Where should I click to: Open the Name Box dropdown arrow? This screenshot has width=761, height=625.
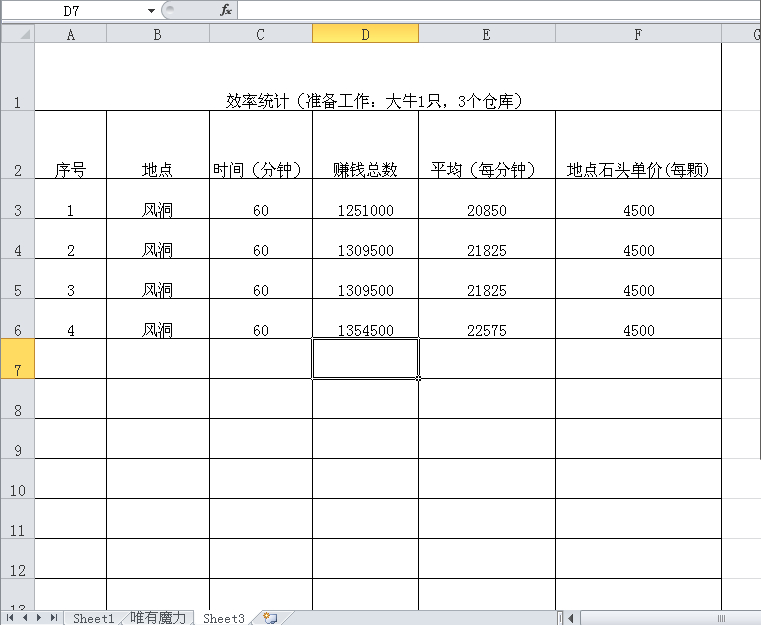[151, 10]
